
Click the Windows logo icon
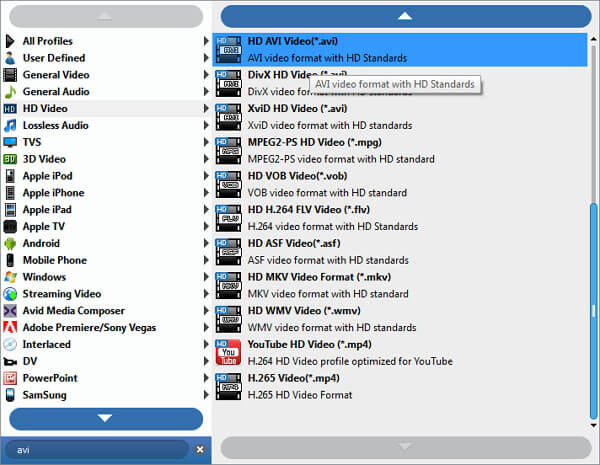[x=11, y=277]
